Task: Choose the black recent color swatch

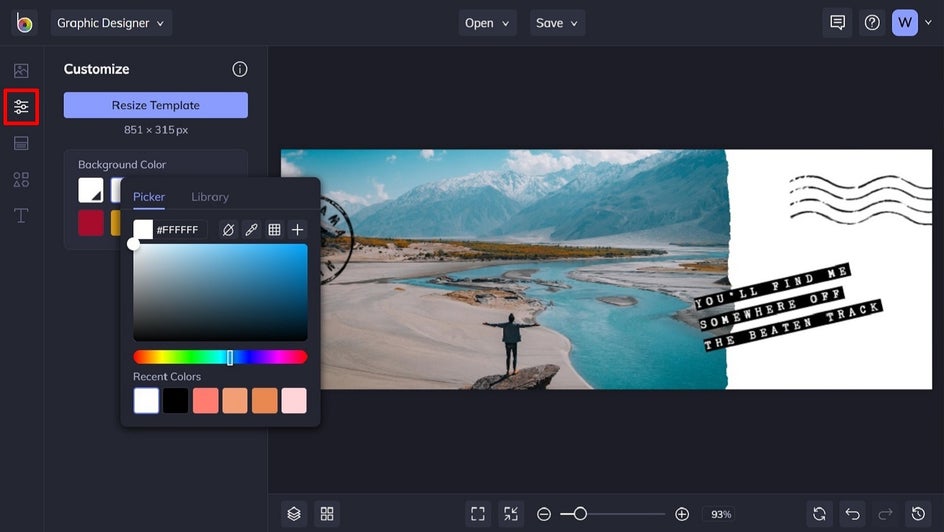Action: [176, 401]
